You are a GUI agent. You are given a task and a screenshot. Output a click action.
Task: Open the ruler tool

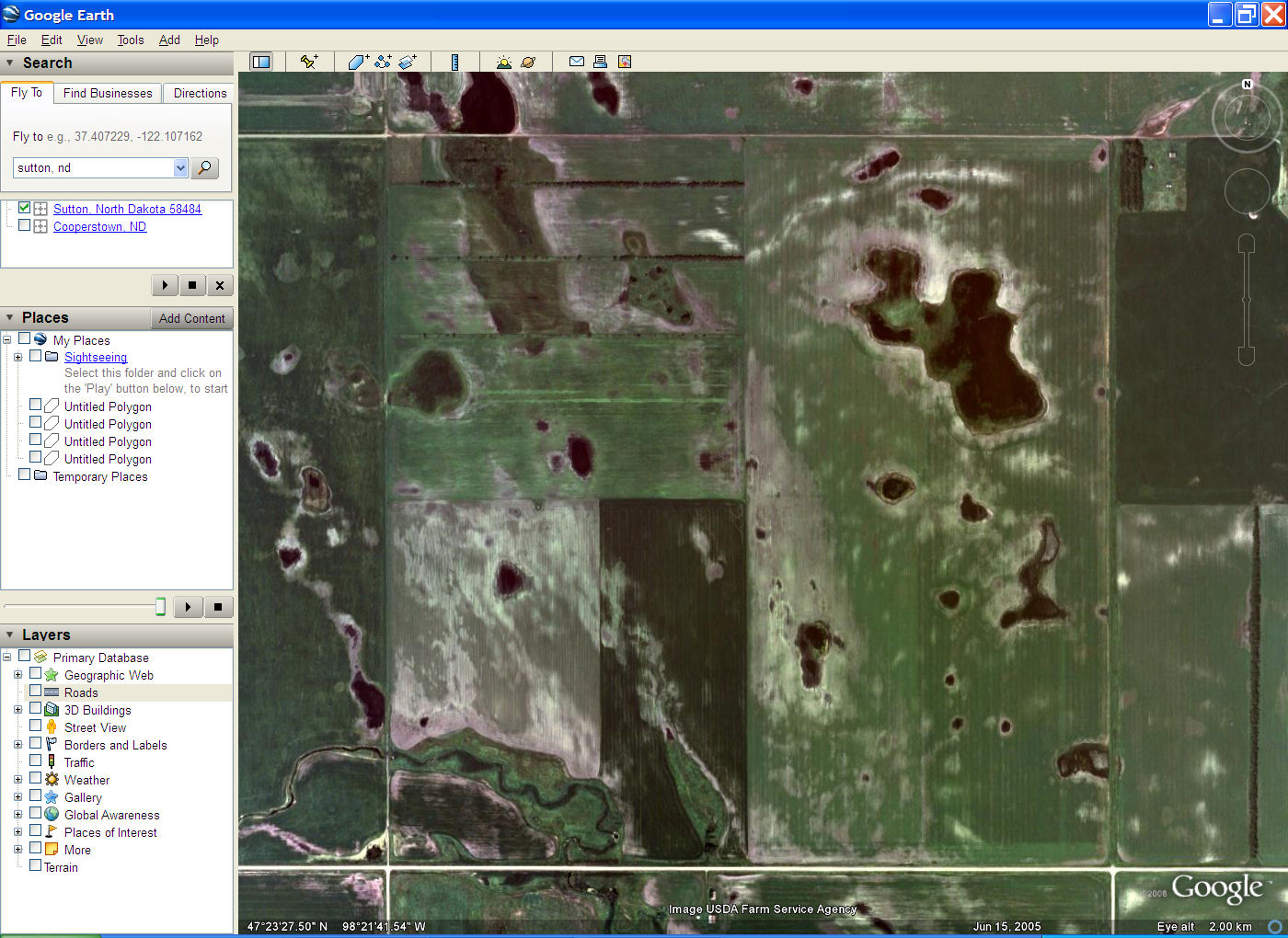(x=454, y=62)
